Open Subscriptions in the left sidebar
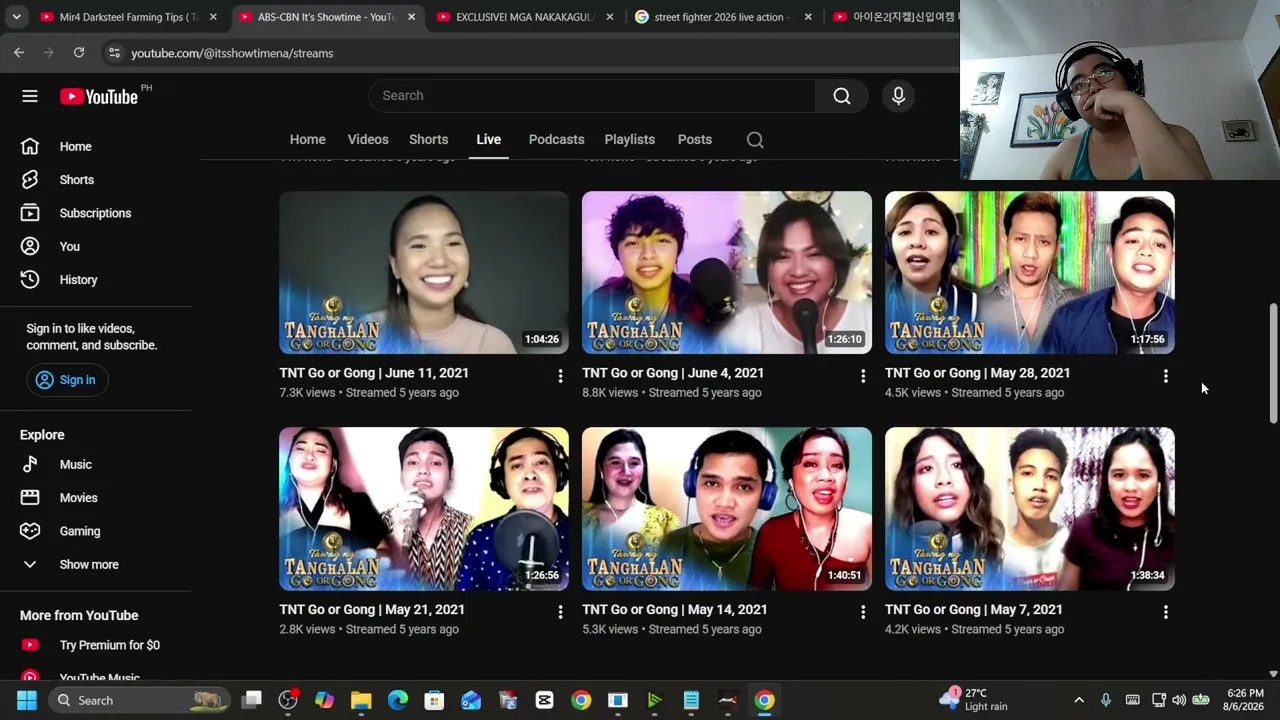 tap(95, 213)
